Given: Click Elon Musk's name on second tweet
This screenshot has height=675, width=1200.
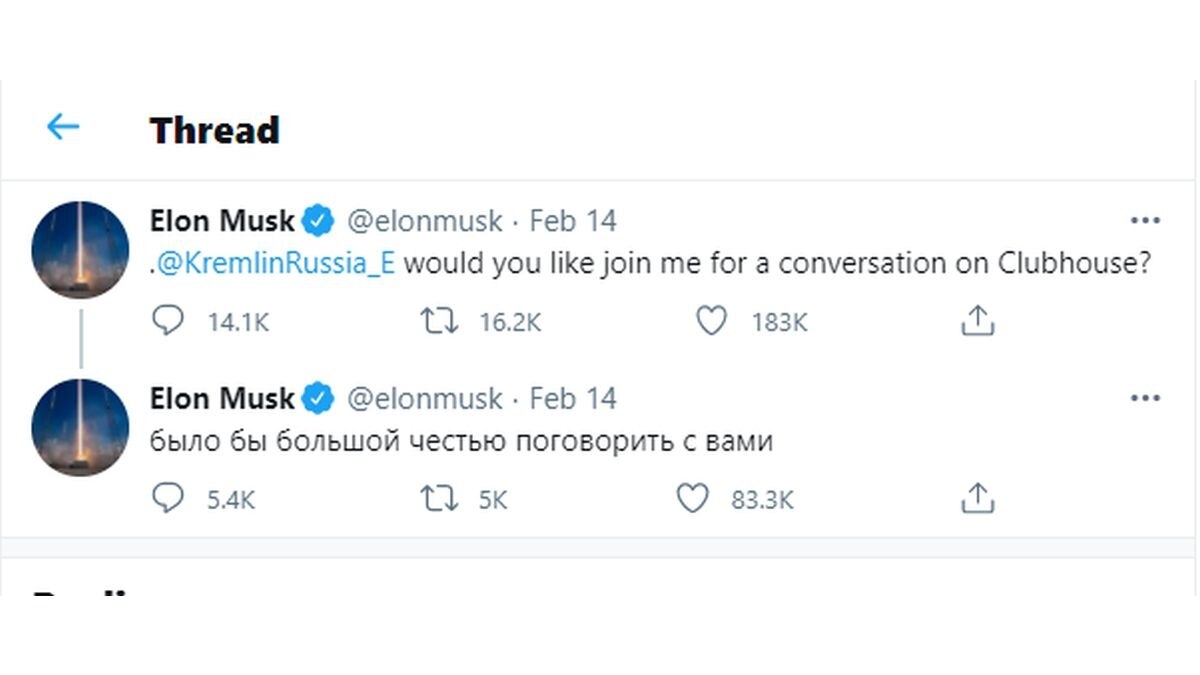Looking at the screenshot, I should (x=222, y=399).
